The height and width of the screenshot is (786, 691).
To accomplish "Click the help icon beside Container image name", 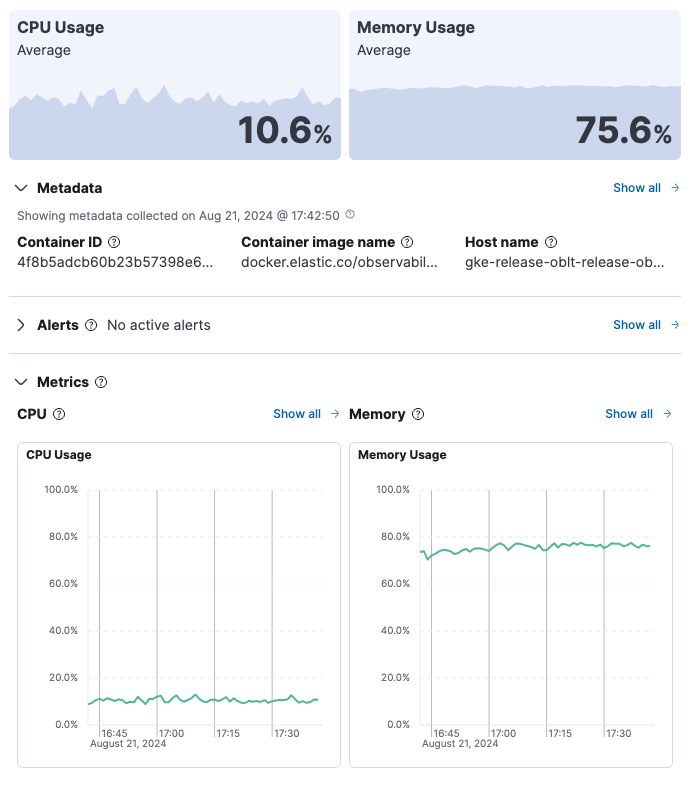I will click(405, 242).
